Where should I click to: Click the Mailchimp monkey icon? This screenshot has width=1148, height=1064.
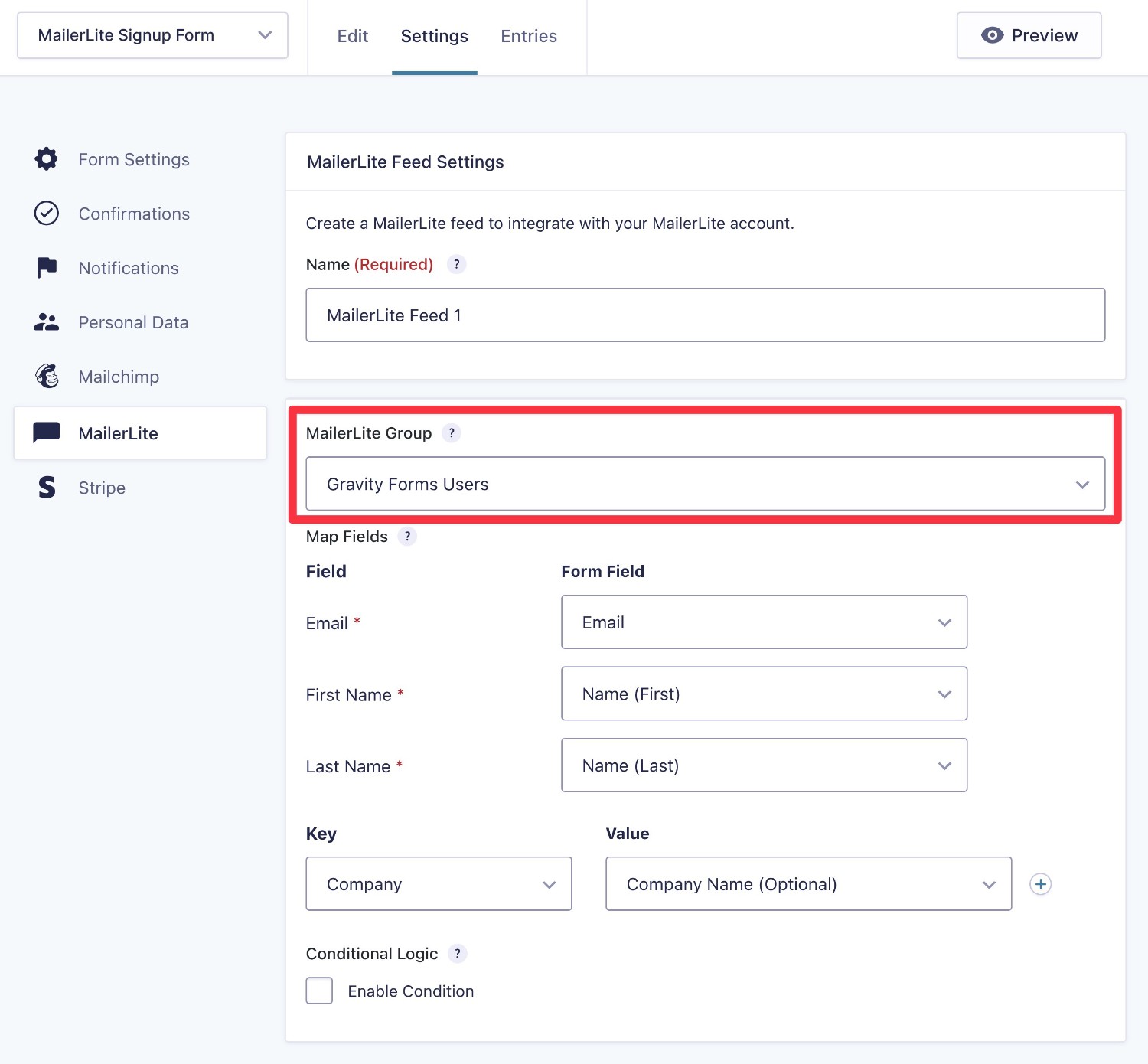point(47,376)
